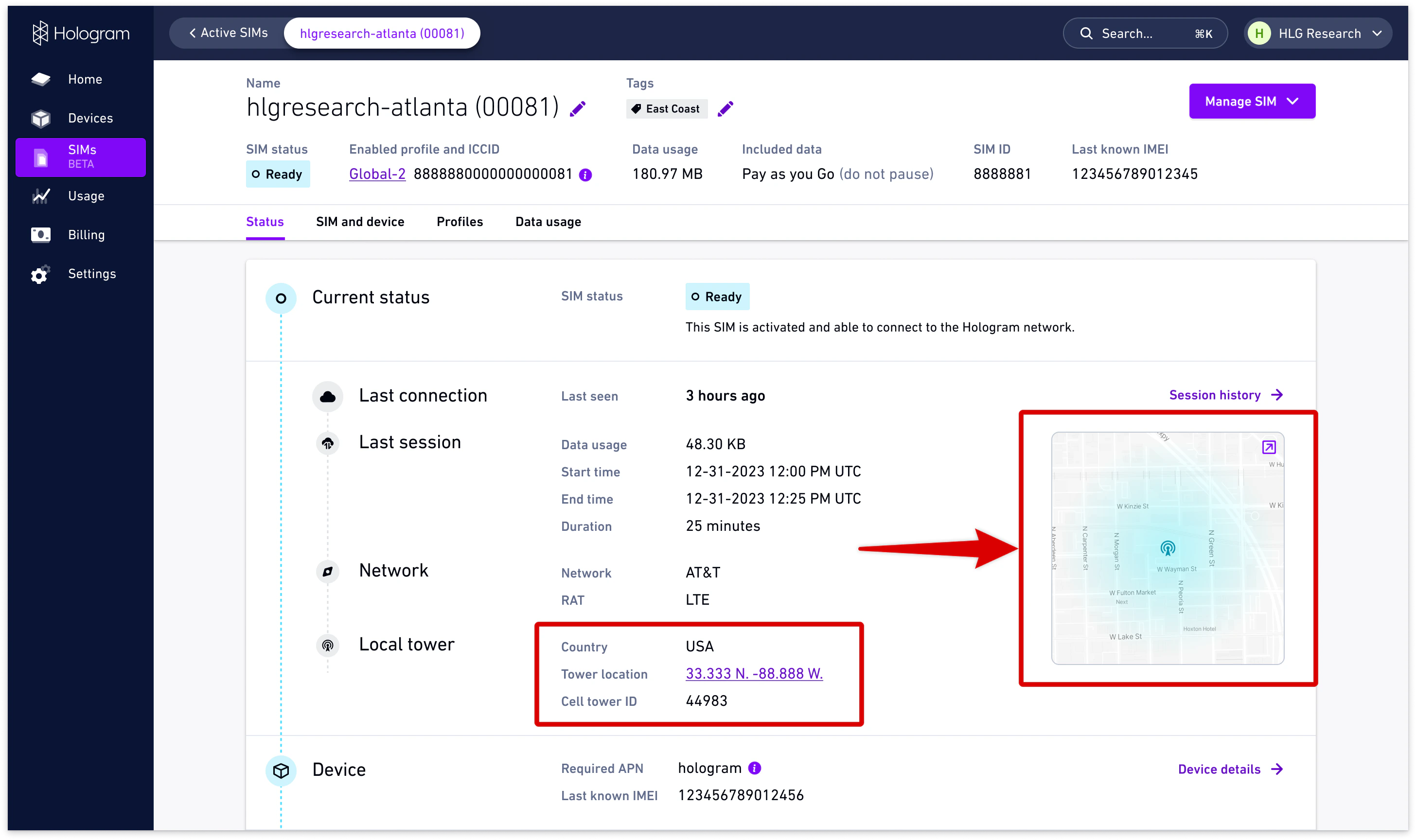Screen dimensions: 1416x840
Task: Click the Search field
Action: tap(1145, 34)
